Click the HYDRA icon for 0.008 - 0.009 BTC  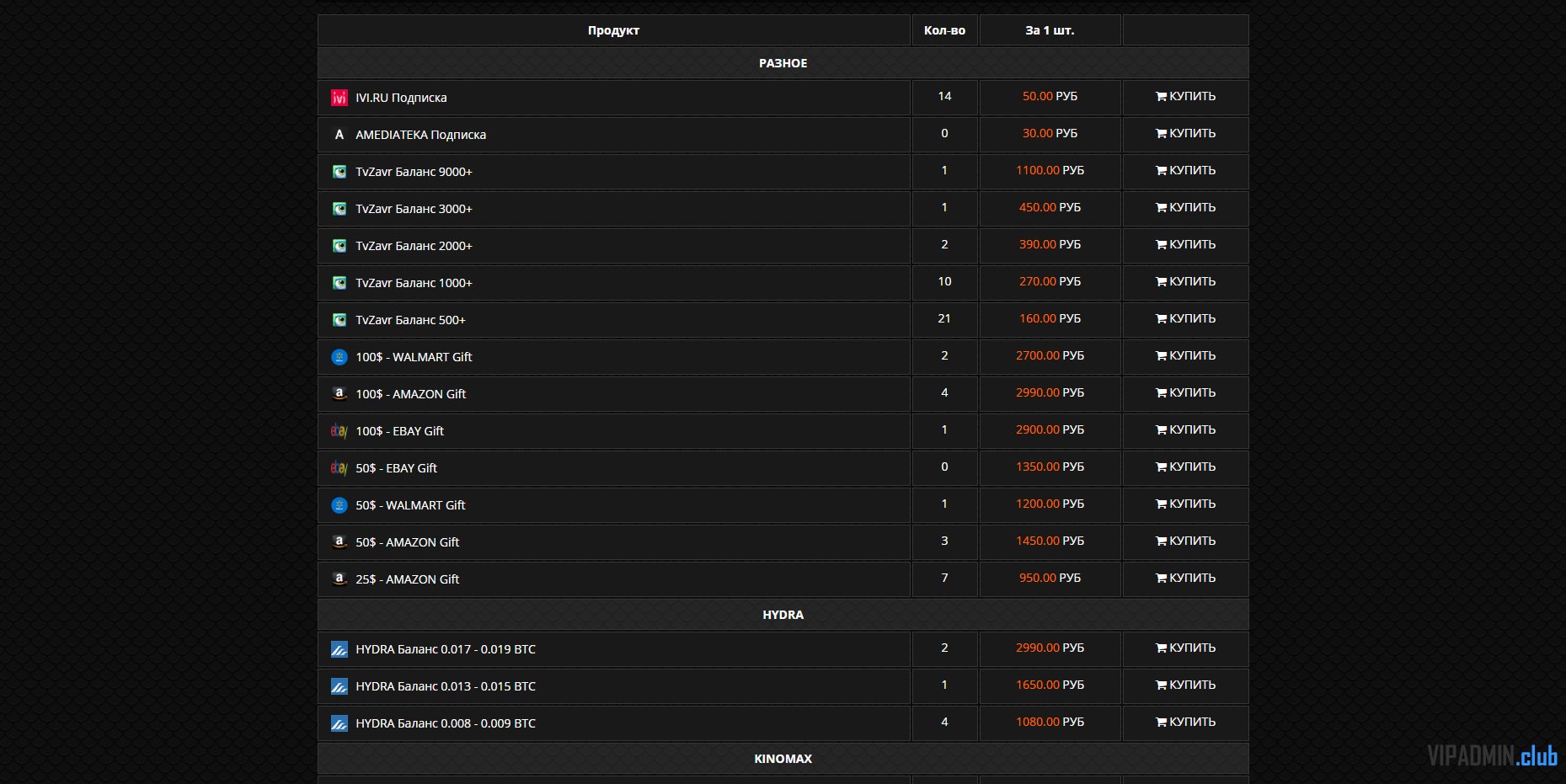[x=339, y=723]
